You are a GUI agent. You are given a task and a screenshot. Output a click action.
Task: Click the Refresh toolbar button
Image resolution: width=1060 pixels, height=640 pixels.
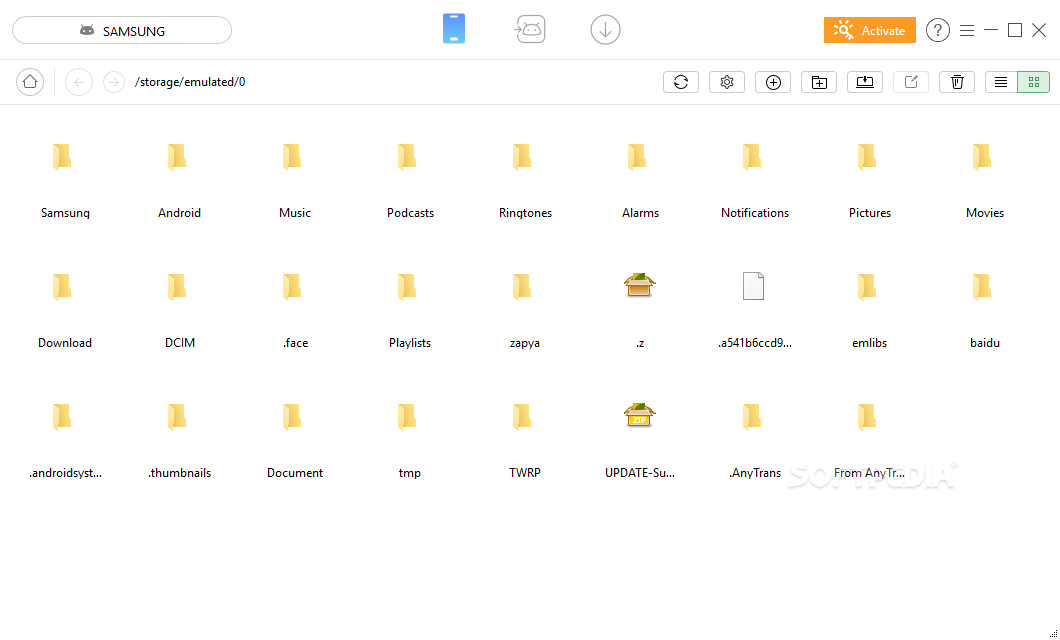pyautogui.click(x=681, y=82)
